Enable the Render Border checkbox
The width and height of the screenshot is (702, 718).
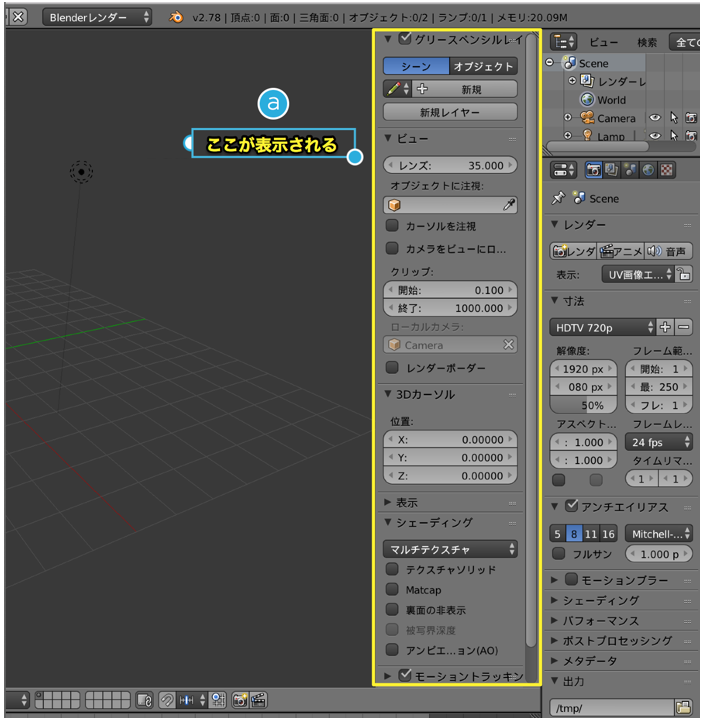(x=392, y=368)
